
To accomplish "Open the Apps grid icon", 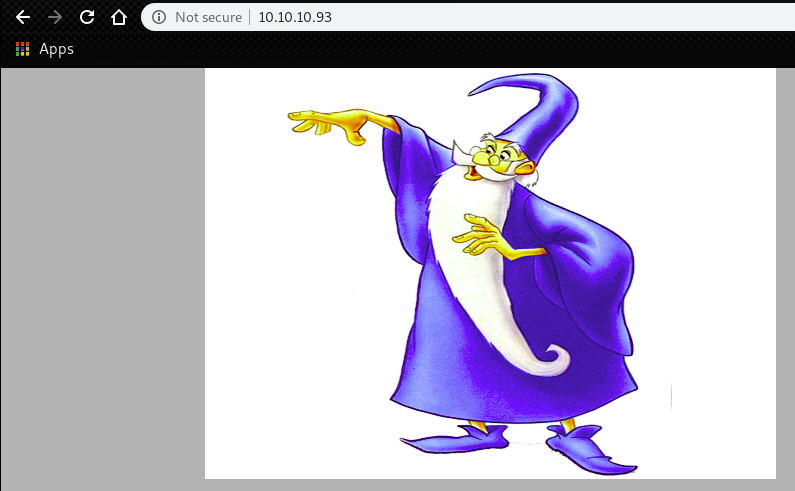I will click(x=22, y=49).
